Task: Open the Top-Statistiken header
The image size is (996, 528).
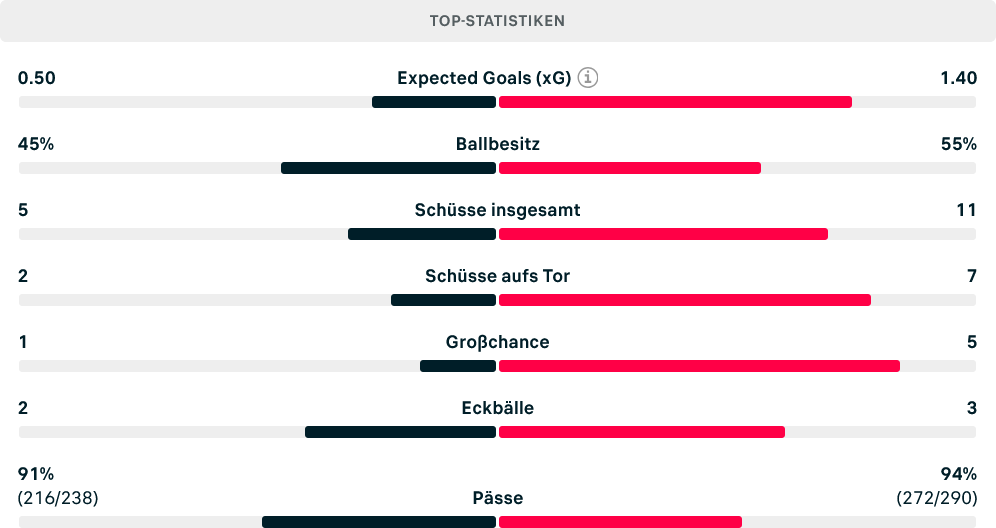Action: [x=497, y=21]
